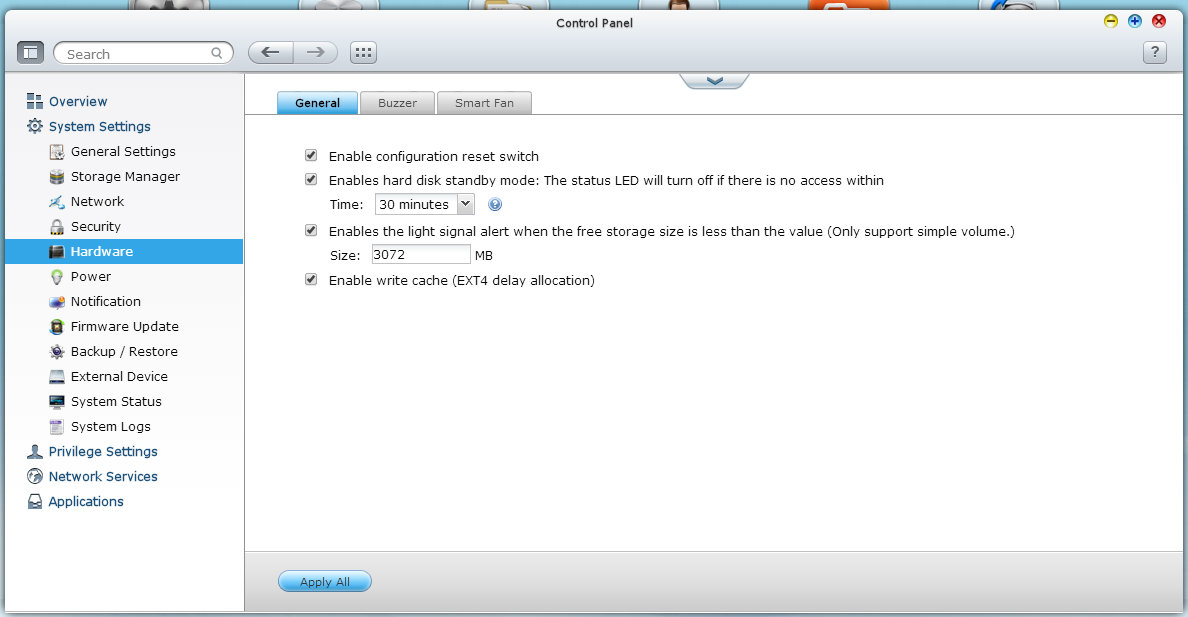The height and width of the screenshot is (617, 1188).
Task: Open the Power settings page
Action: point(90,277)
